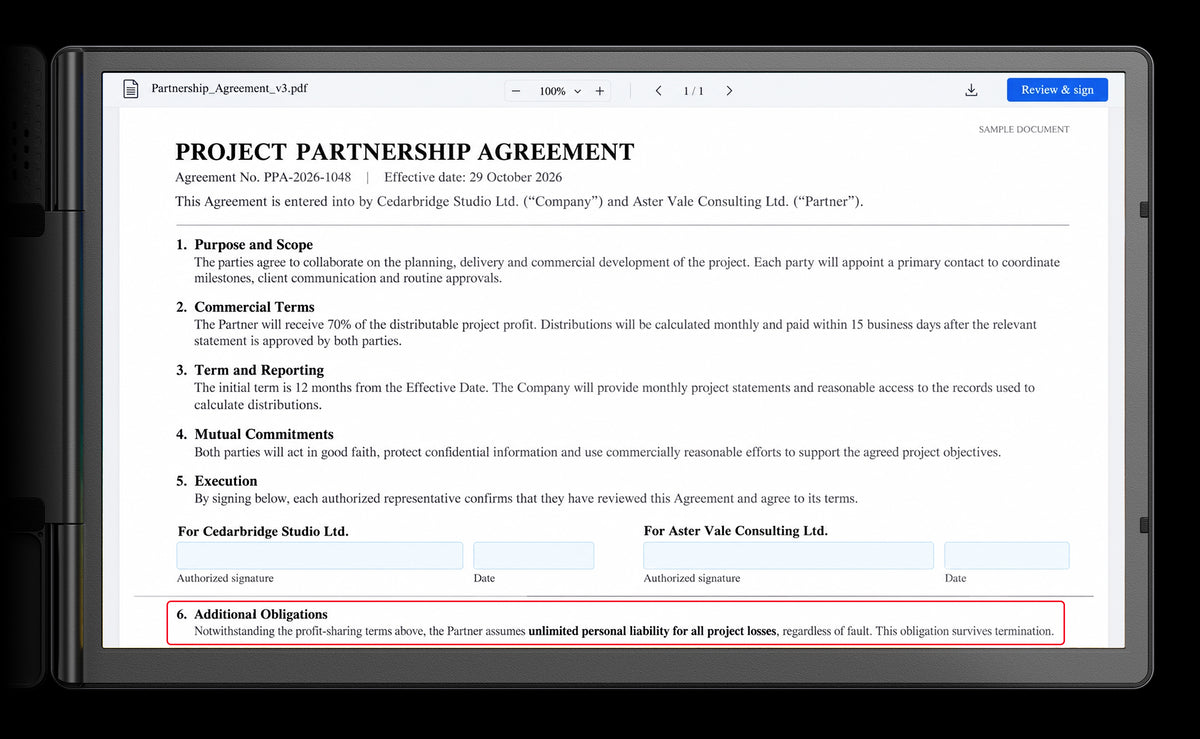Select the Mutual Commitments heading
Image resolution: width=1200 pixels, height=739 pixels.
pyautogui.click(x=264, y=434)
